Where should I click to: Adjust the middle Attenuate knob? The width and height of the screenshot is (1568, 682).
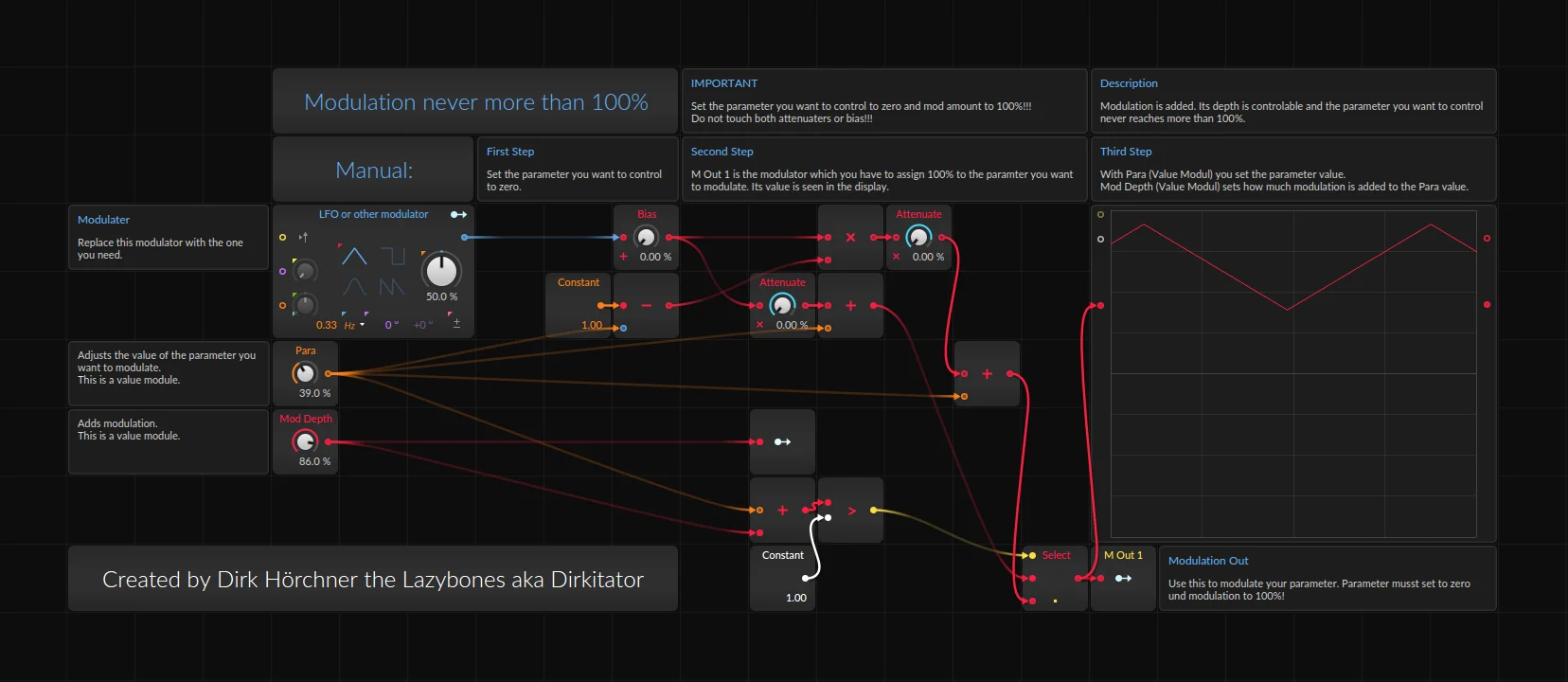[x=782, y=305]
